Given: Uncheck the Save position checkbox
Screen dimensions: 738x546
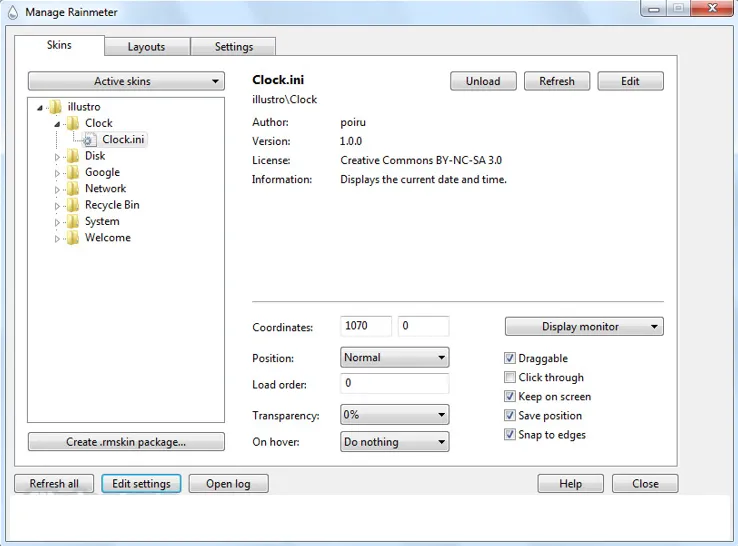Looking at the screenshot, I should pos(510,415).
